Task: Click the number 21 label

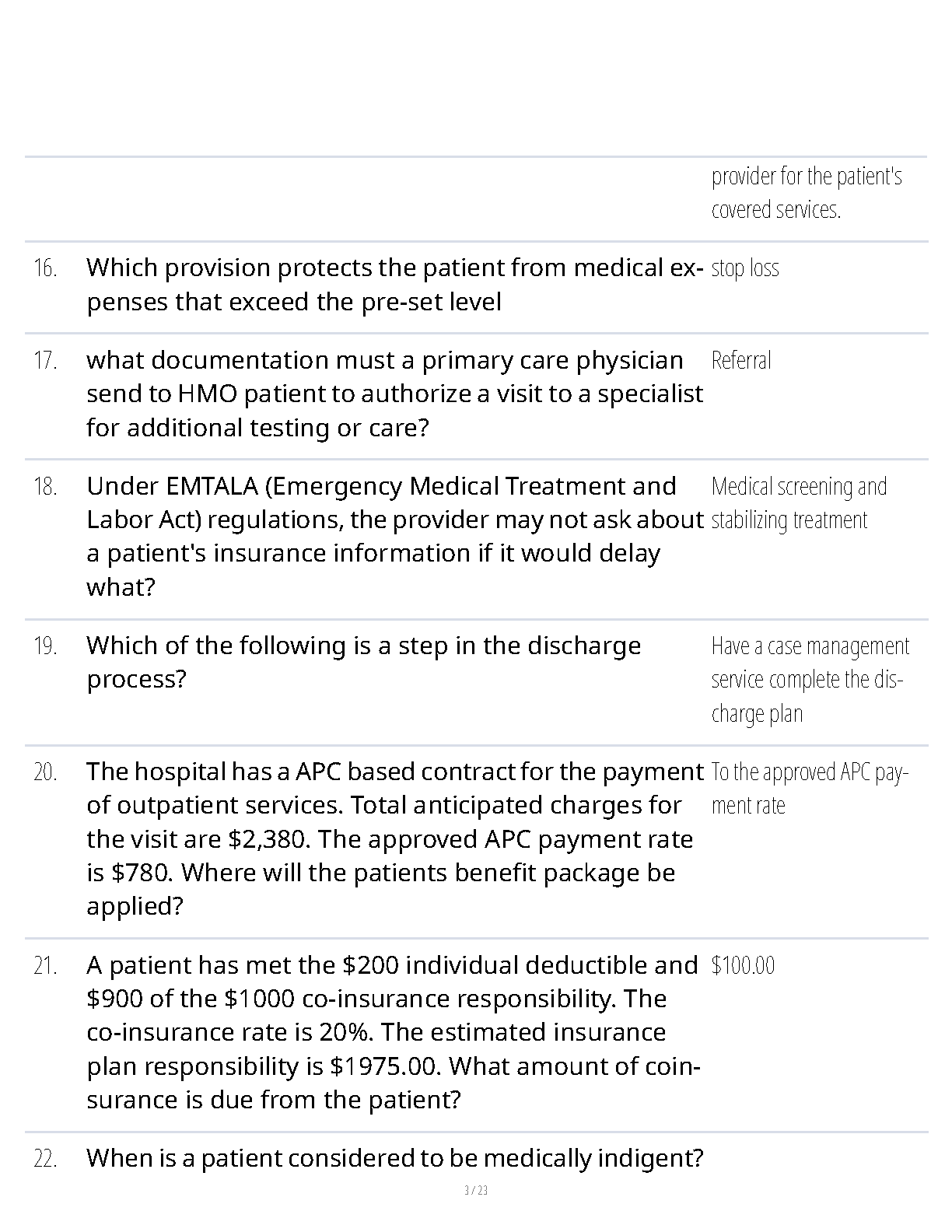Action: point(45,966)
